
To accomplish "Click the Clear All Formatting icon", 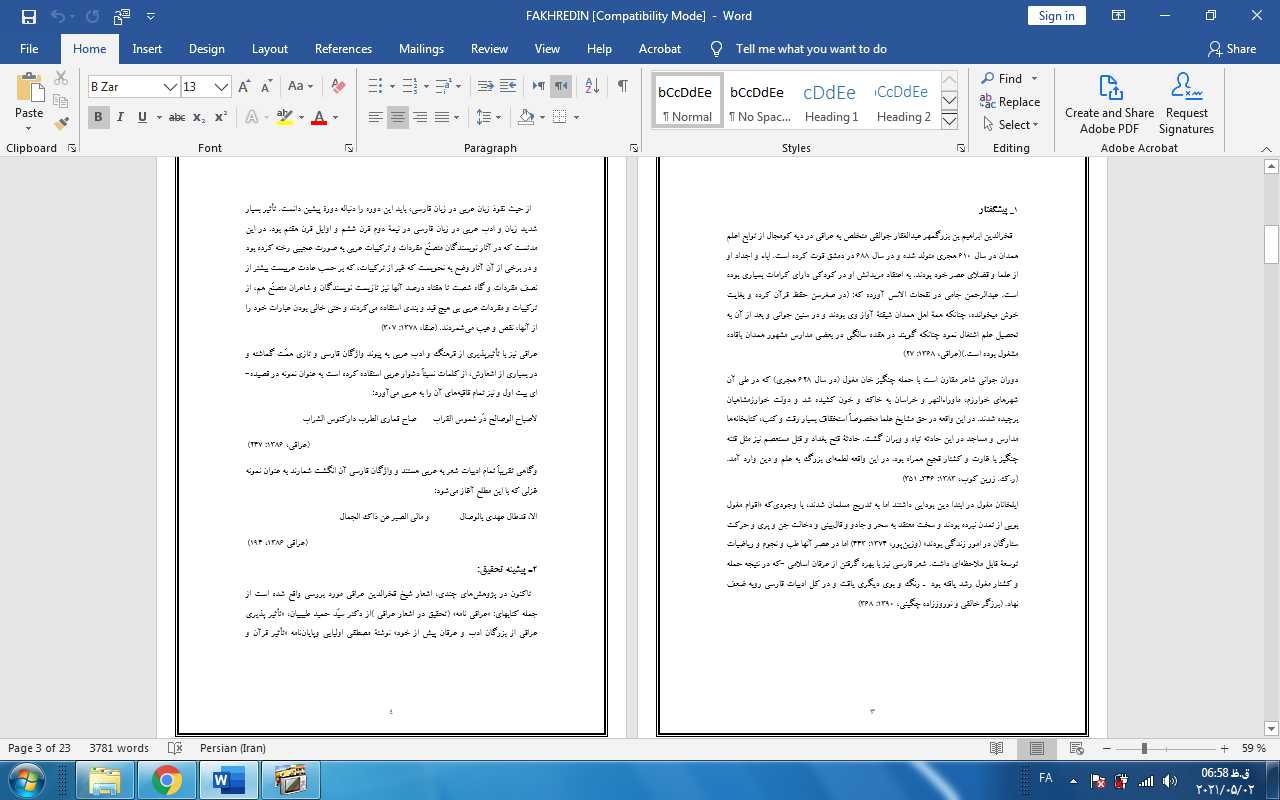I will click(x=338, y=87).
